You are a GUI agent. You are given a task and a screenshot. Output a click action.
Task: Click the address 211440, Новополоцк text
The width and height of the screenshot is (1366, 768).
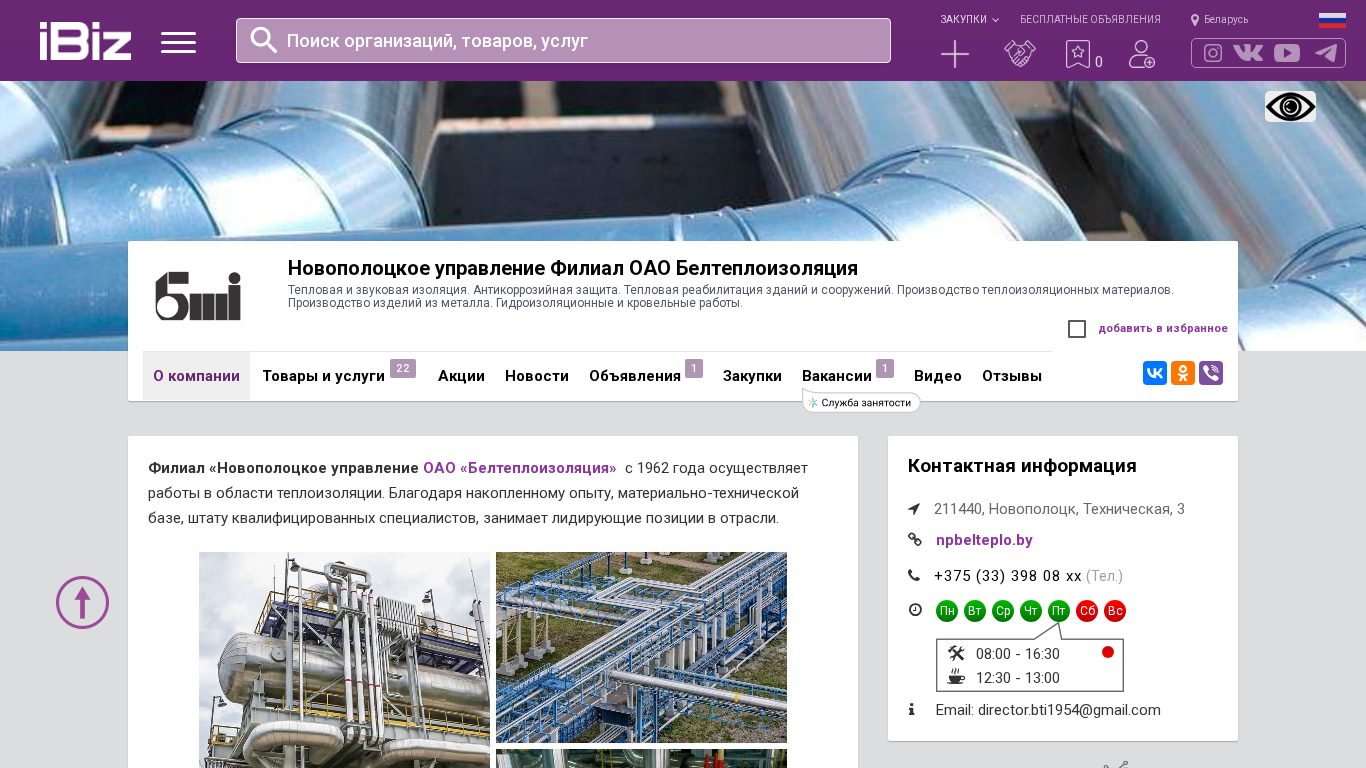[x=1059, y=509]
